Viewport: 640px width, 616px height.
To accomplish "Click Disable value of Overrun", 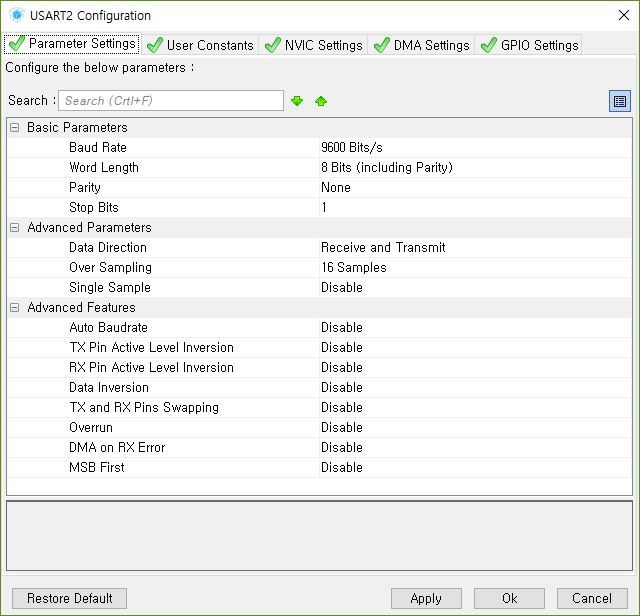I will (x=342, y=427).
